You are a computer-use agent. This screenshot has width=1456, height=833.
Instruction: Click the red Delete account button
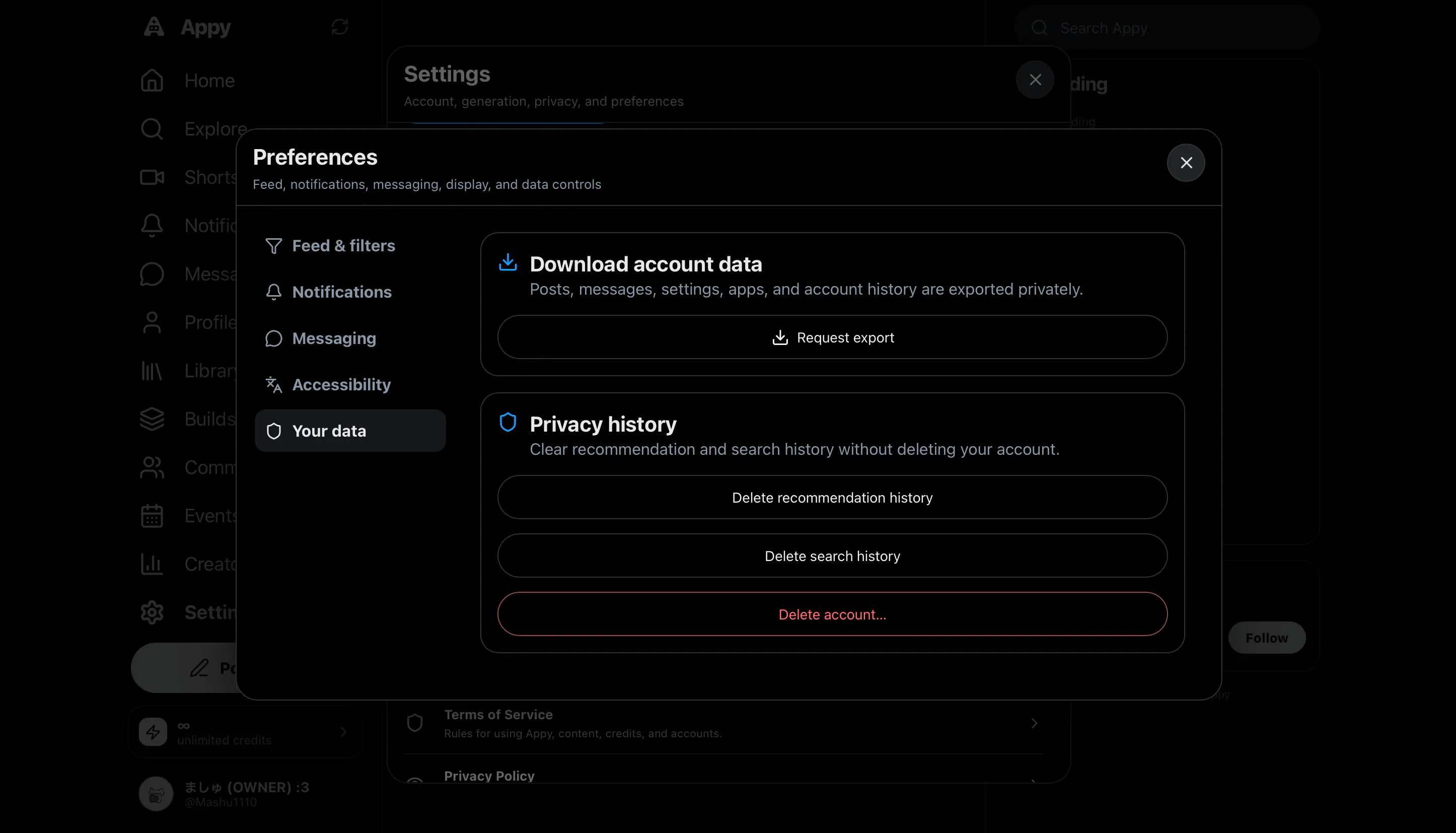(x=832, y=614)
